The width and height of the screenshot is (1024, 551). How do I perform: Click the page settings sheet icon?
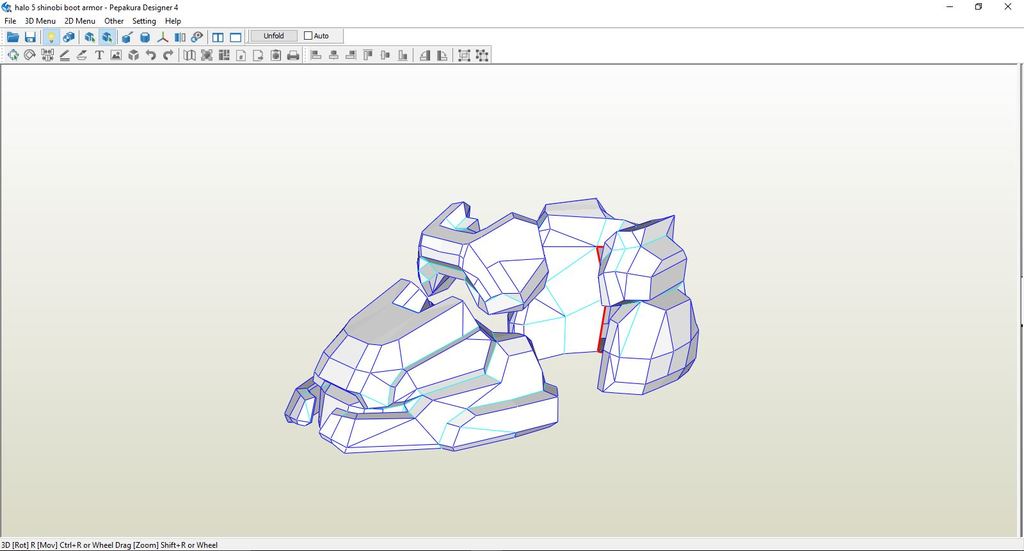tap(241, 55)
